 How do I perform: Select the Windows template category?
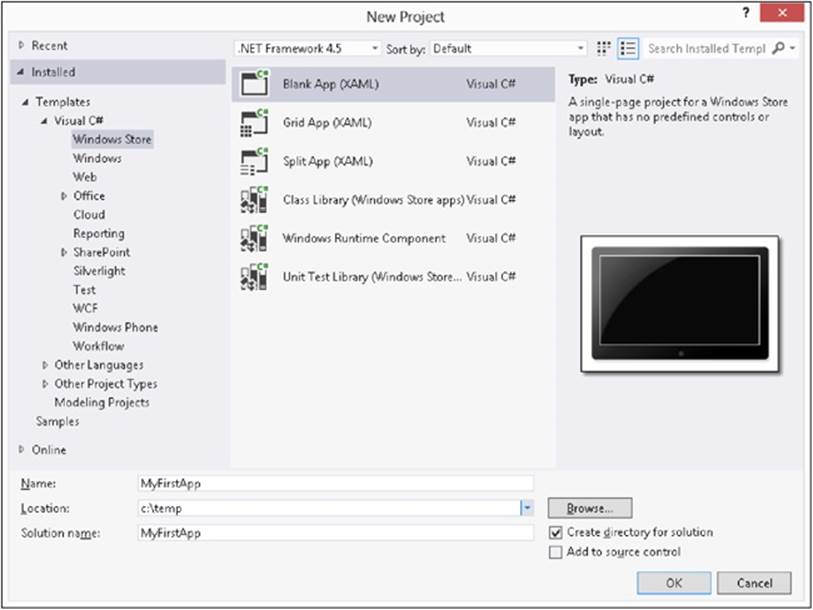[x=97, y=158]
